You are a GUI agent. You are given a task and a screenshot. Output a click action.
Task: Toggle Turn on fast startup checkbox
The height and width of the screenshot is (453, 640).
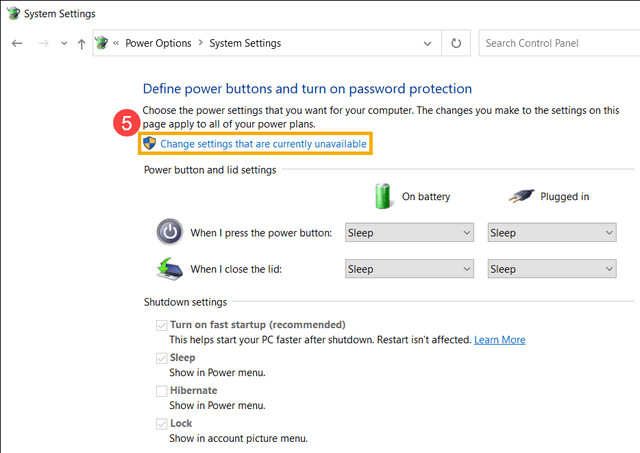click(161, 325)
